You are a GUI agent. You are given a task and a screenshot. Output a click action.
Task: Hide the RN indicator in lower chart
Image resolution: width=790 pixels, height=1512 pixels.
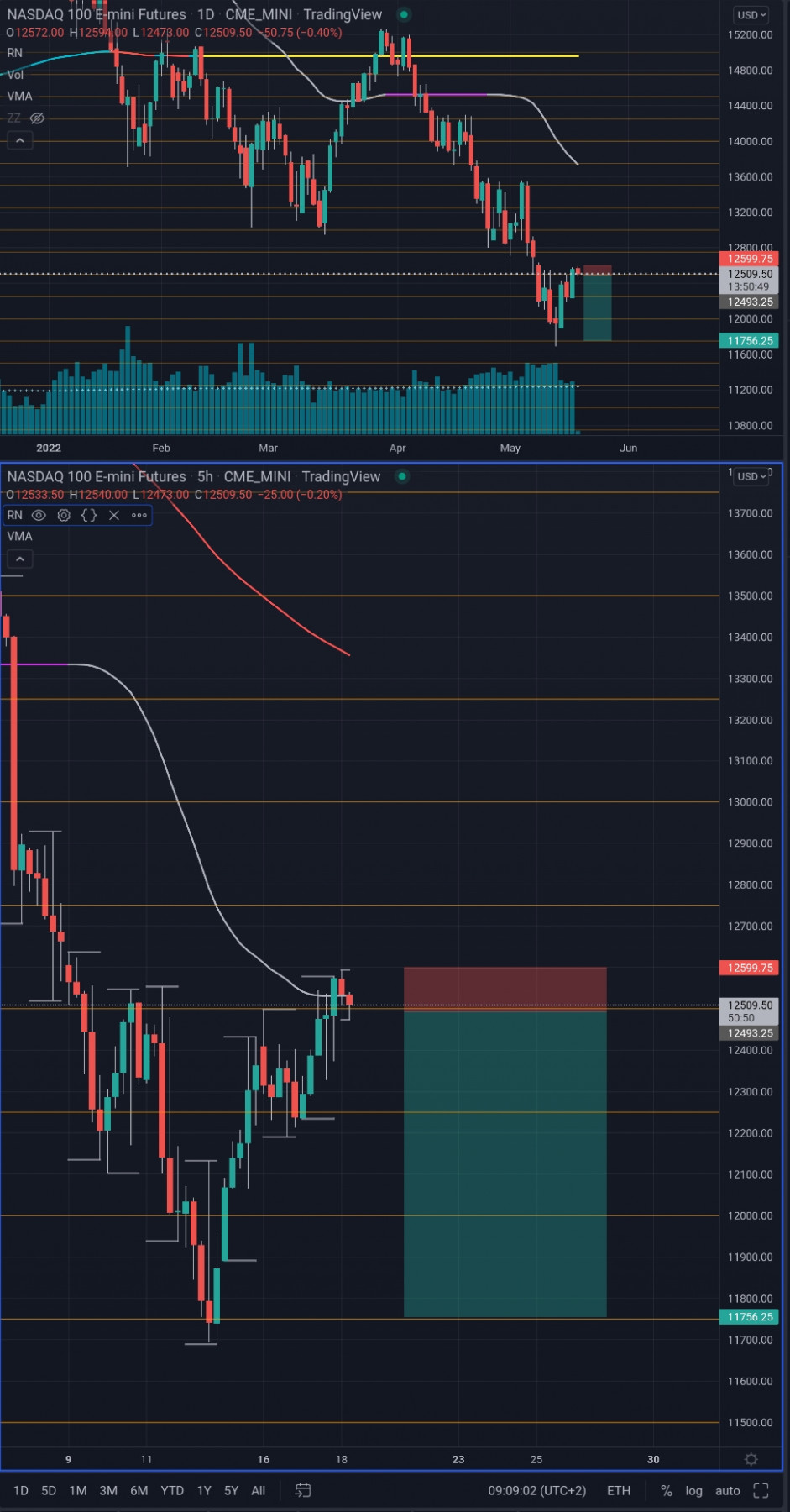39,515
